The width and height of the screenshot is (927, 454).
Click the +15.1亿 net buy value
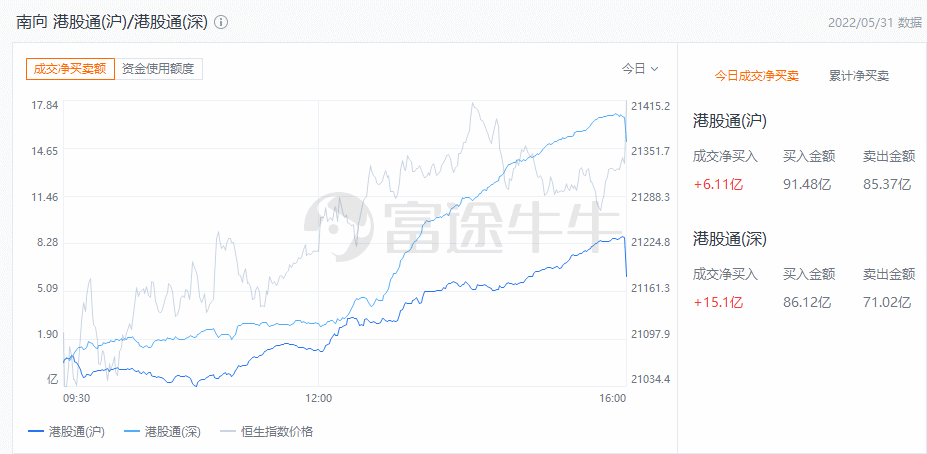[718, 301]
